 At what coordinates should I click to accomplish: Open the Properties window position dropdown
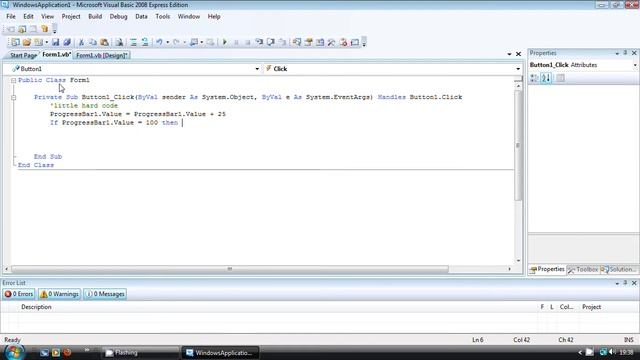click(617, 53)
